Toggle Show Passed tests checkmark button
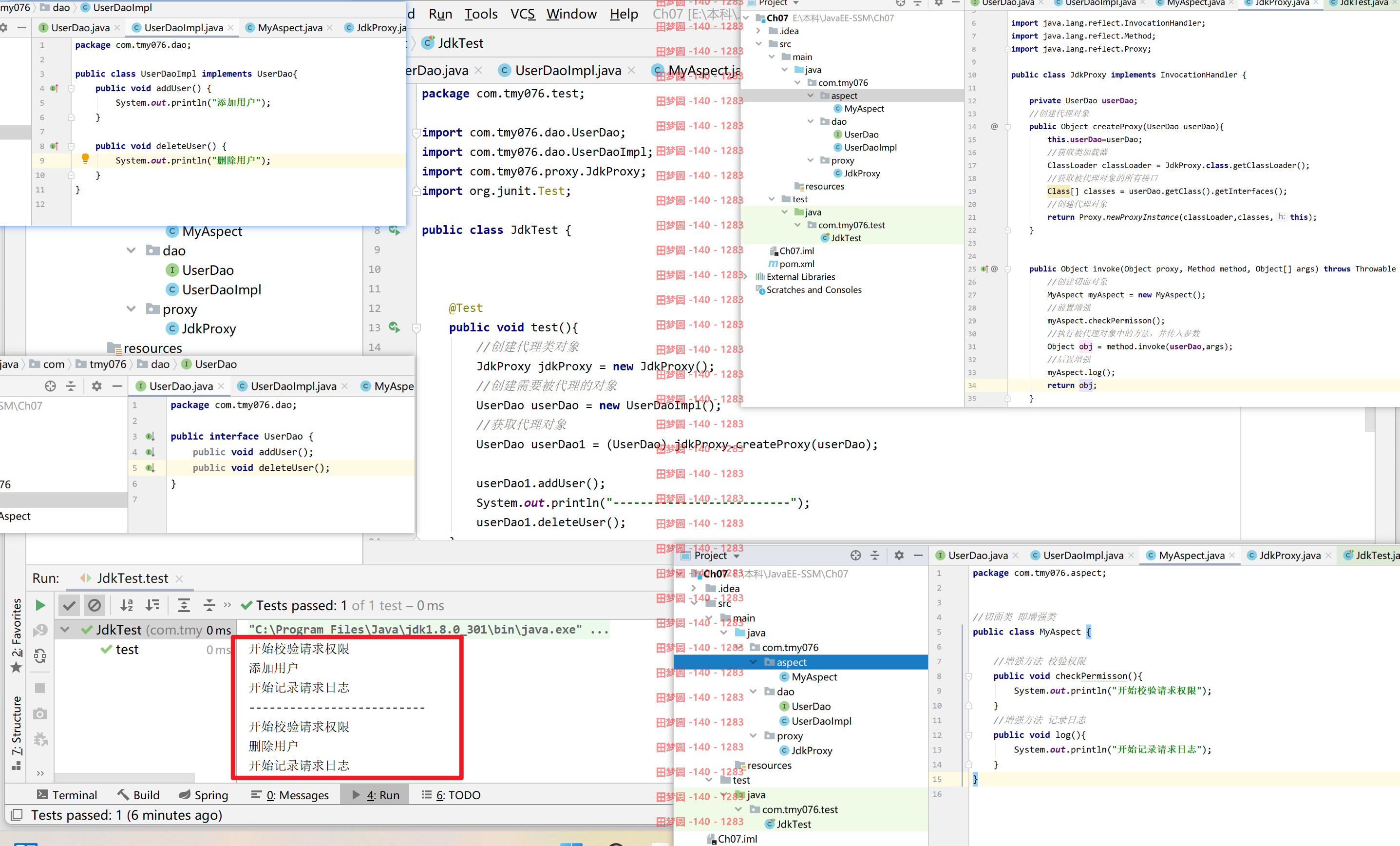Screen dimensions: 1400x846 [69, 605]
